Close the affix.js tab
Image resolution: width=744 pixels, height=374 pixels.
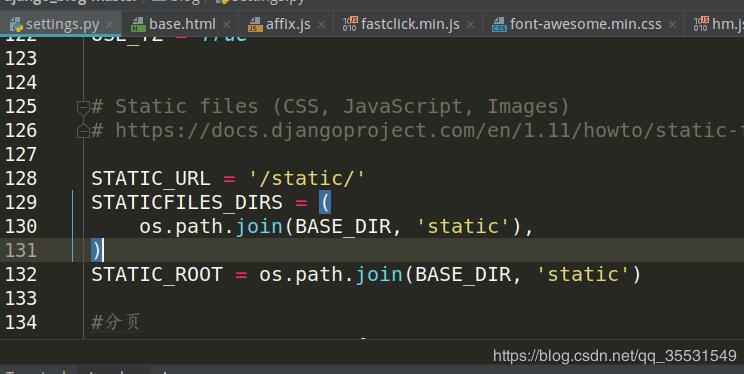(x=322, y=24)
